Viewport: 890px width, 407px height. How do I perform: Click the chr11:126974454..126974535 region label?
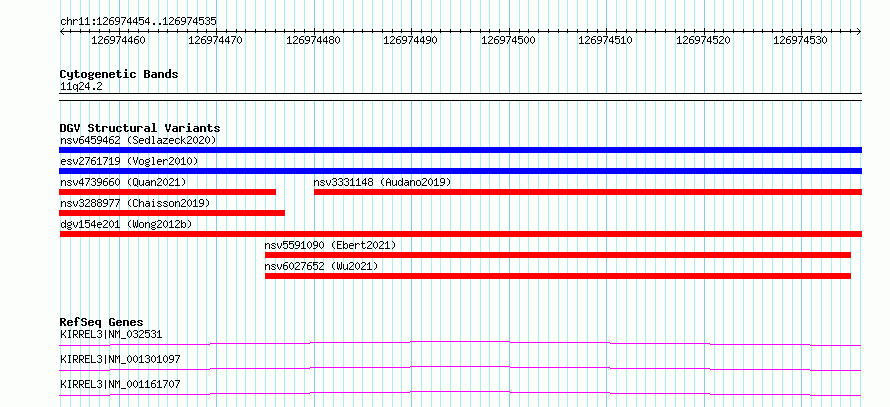point(138,22)
